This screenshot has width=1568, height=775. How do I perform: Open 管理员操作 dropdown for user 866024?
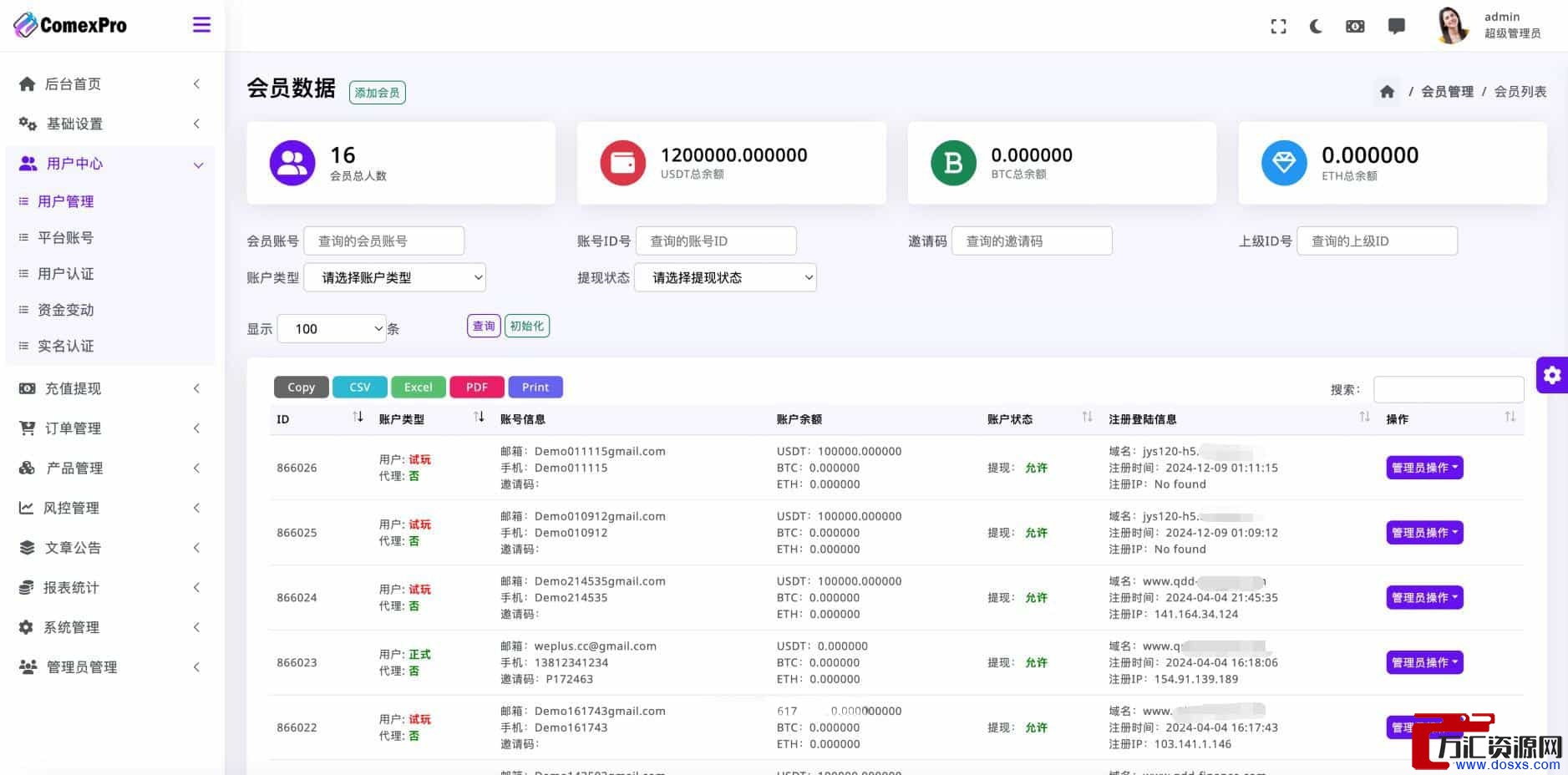[x=1424, y=598]
